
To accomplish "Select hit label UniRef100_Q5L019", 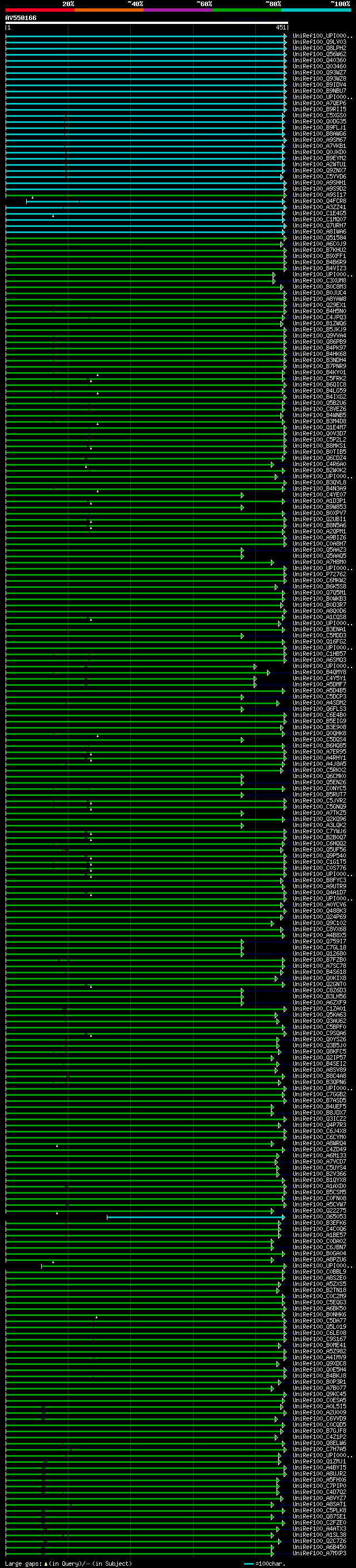I will [319, 1327].
